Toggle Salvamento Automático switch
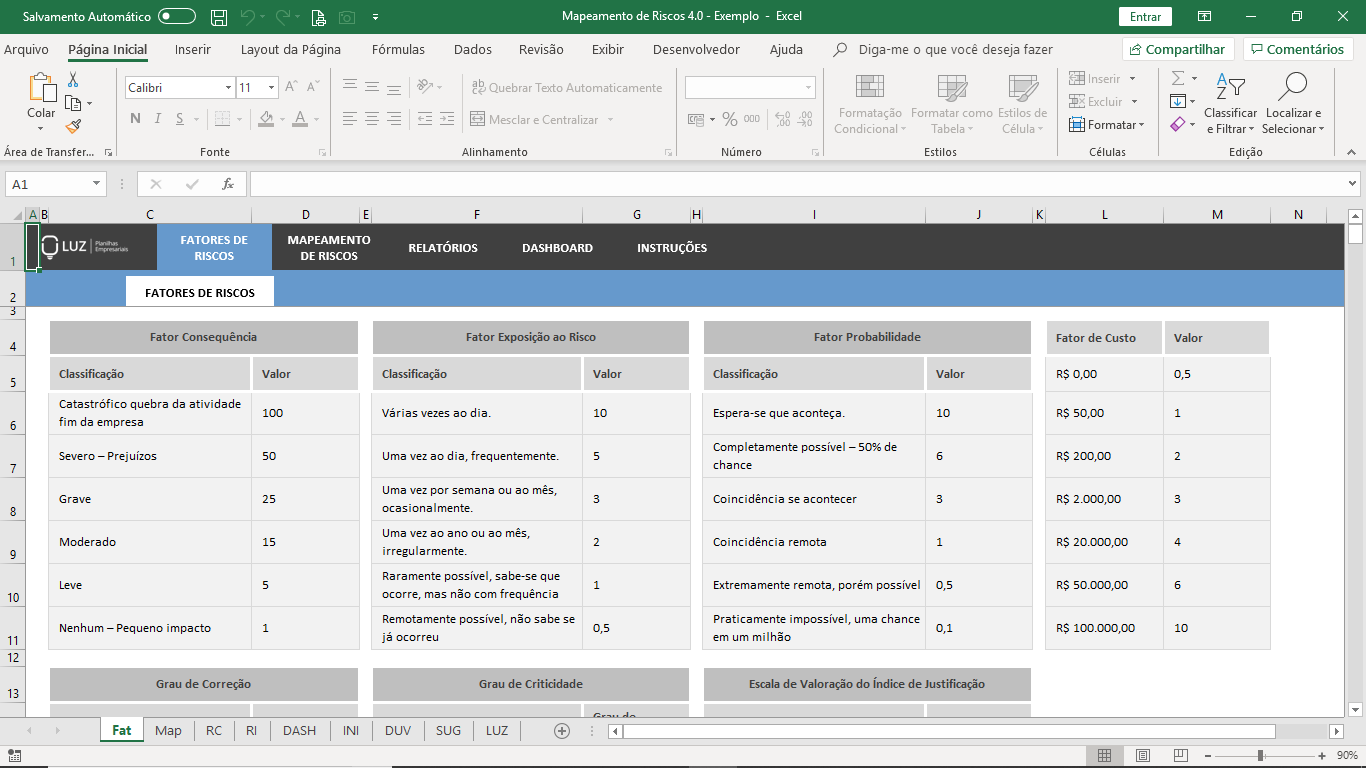Viewport: 1366px width, 768px height. click(177, 17)
